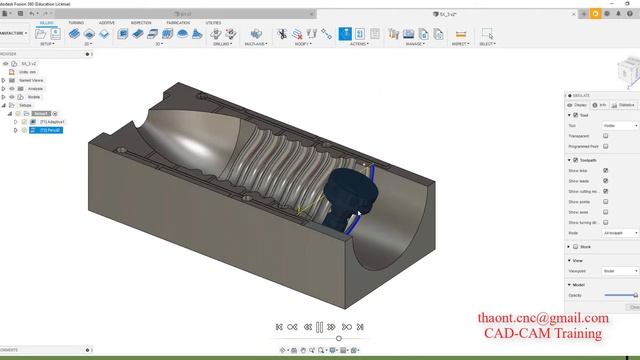The image size is (640, 360).
Task: Click the Ramp toolpath icon
Action: pos(197,34)
